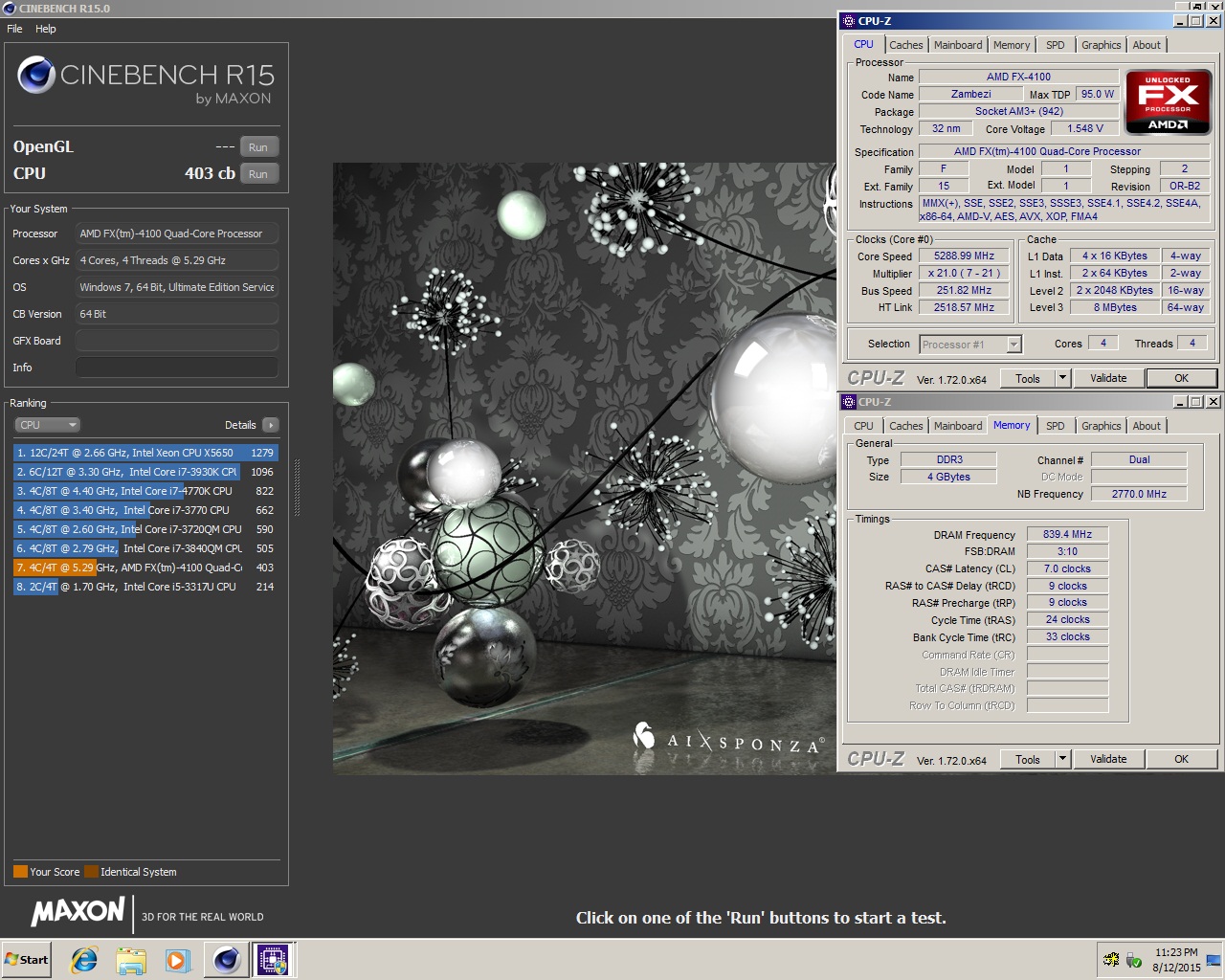Image resolution: width=1225 pixels, height=980 pixels.
Task: Click the brown Identical System legend swatch
Action: 91,872
